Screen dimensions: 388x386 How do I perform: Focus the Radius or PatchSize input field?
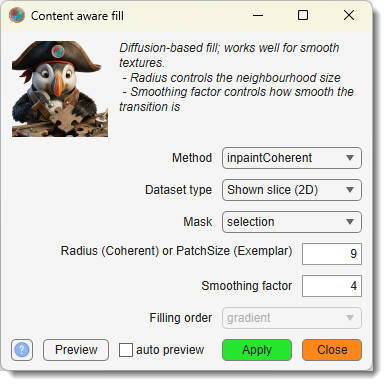pos(332,254)
